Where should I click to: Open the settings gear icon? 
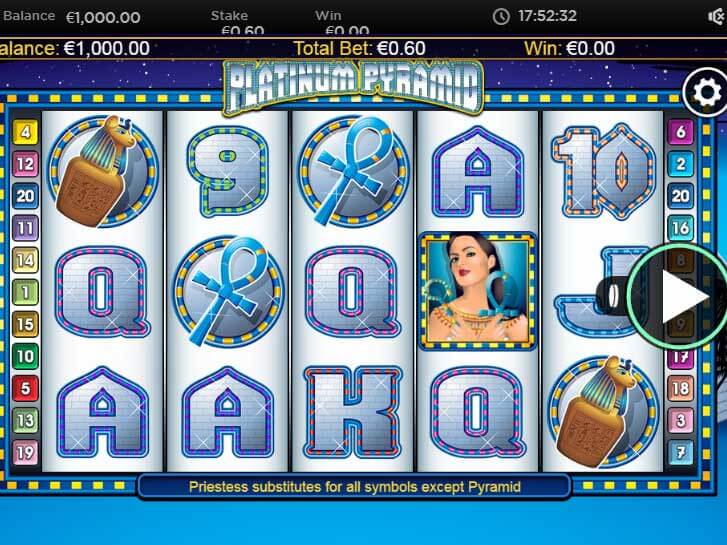click(x=707, y=93)
